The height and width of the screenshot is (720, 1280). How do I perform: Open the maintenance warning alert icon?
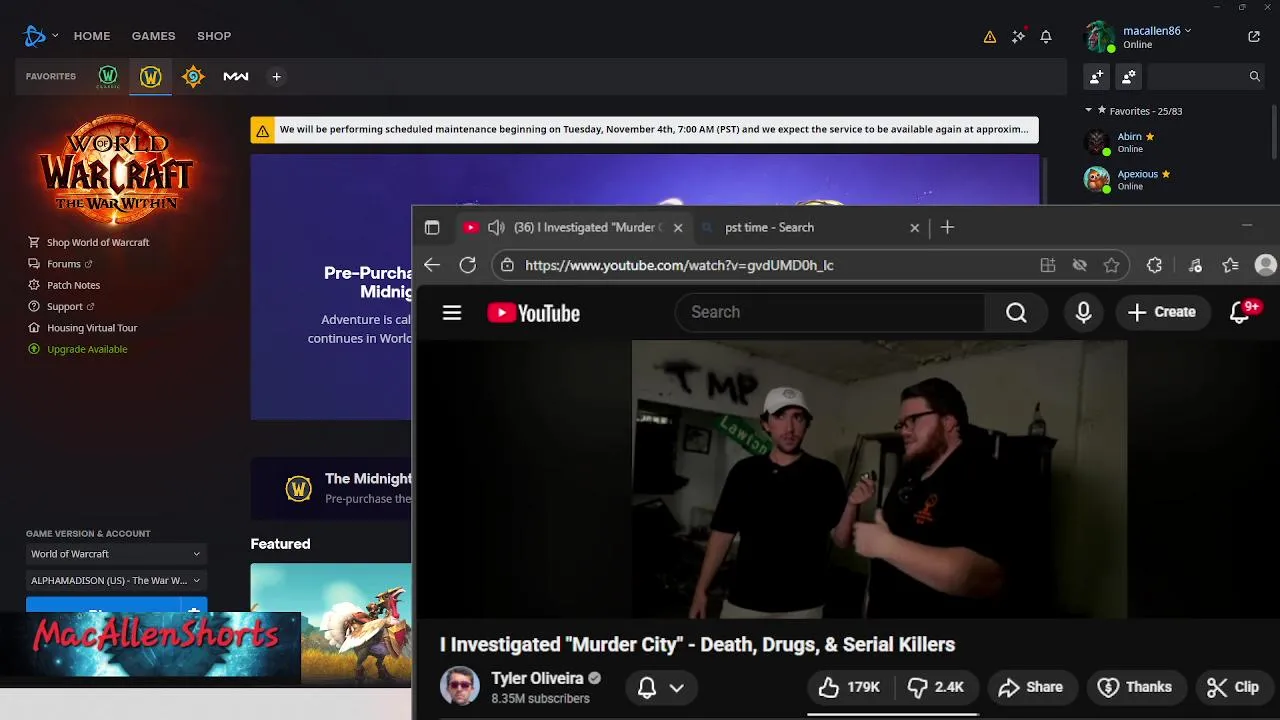tap(990, 36)
